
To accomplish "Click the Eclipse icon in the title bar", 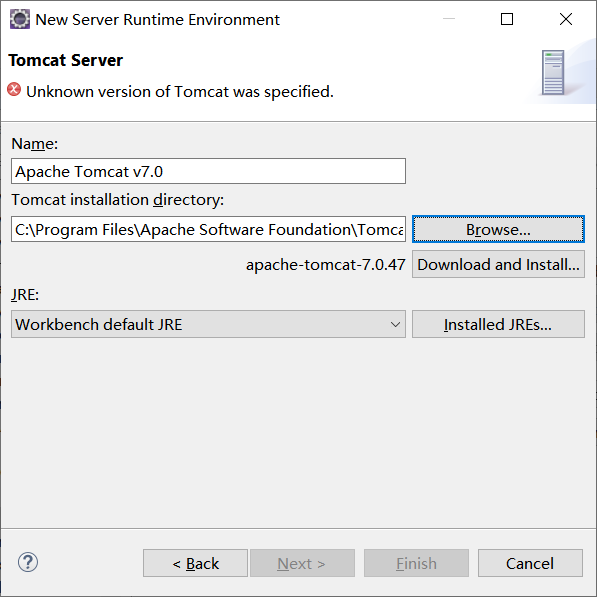I will point(20,19).
